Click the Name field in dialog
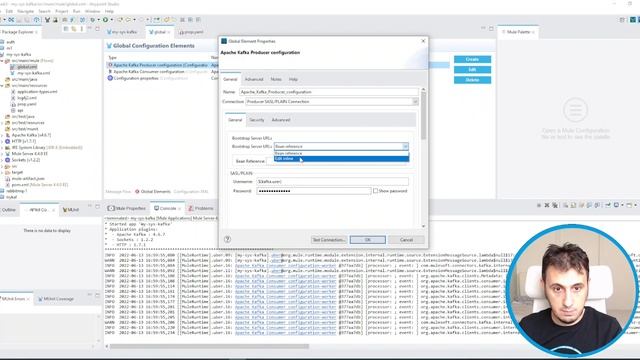Image resolution: width=640 pixels, height=360 pixels. point(329,92)
